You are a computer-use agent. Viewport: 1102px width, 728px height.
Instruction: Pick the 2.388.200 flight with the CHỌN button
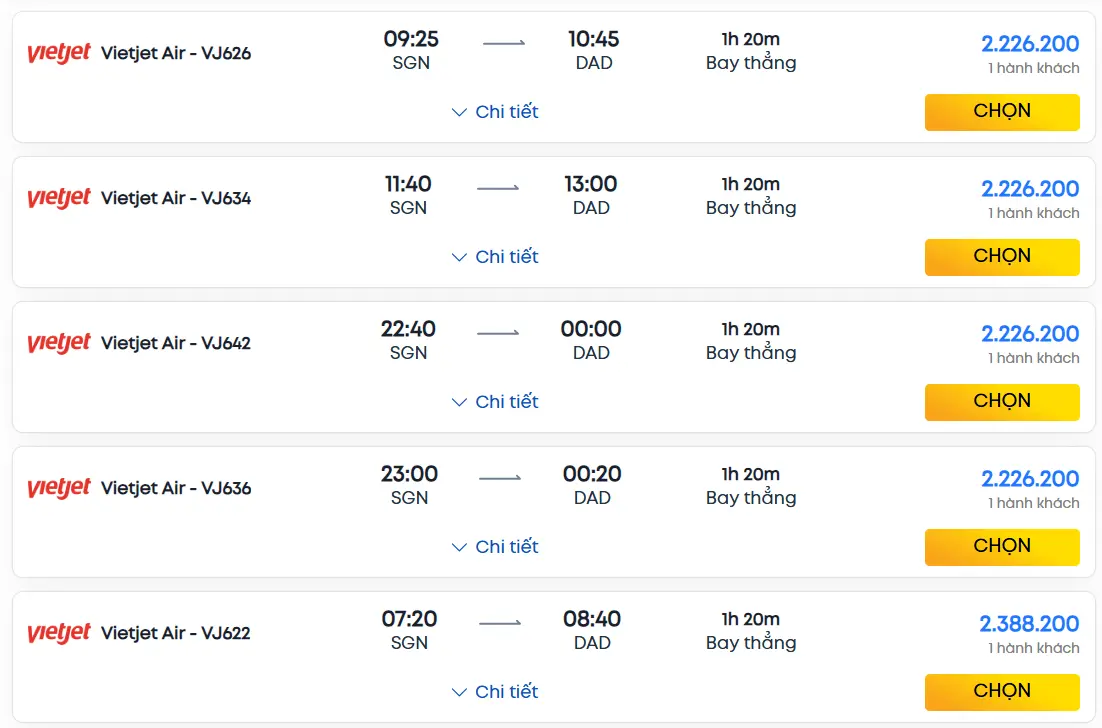coord(1002,692)
